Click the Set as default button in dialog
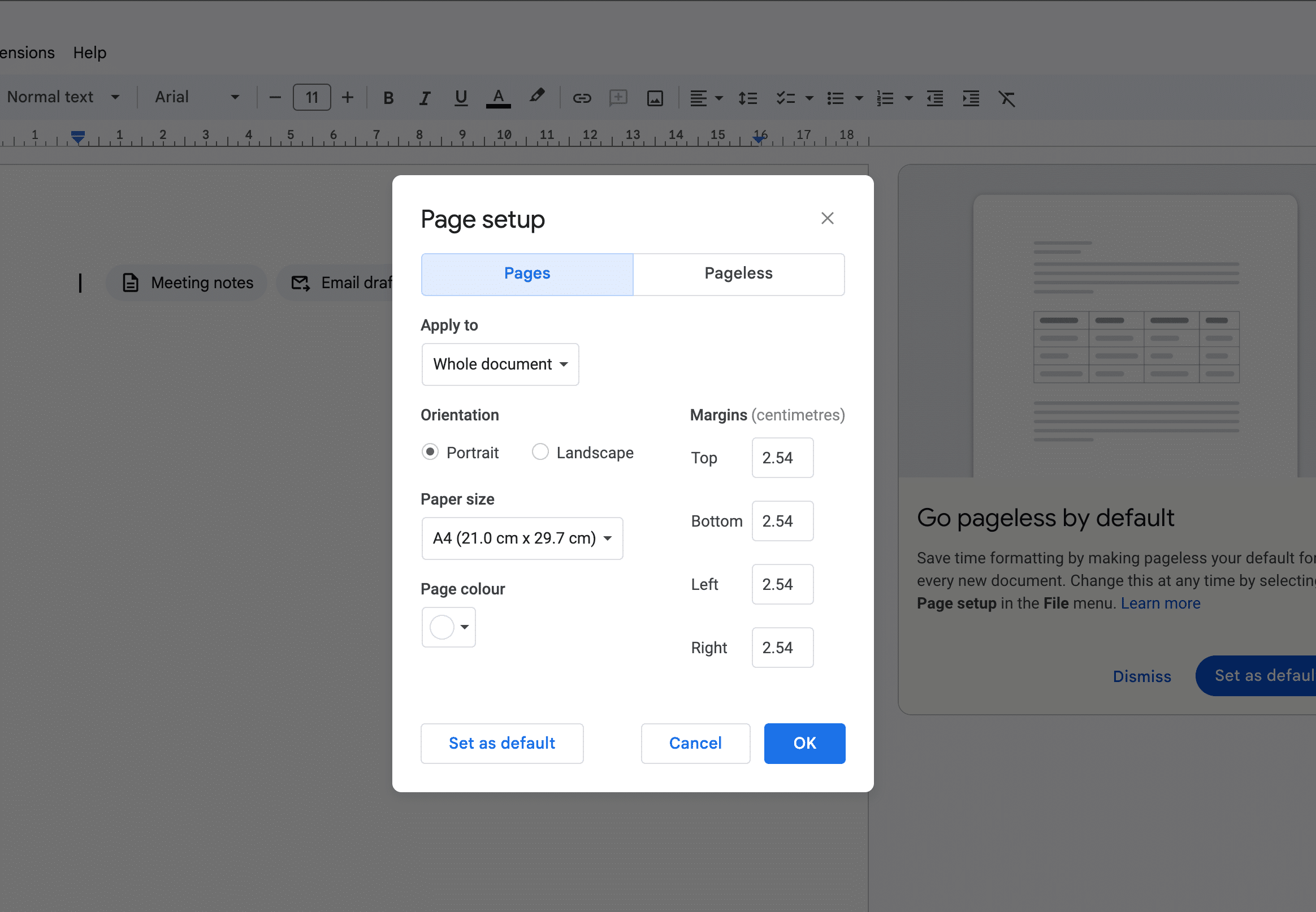This screenshot has width=1316, height=912. pyautogui.click(x=501, y=743)
